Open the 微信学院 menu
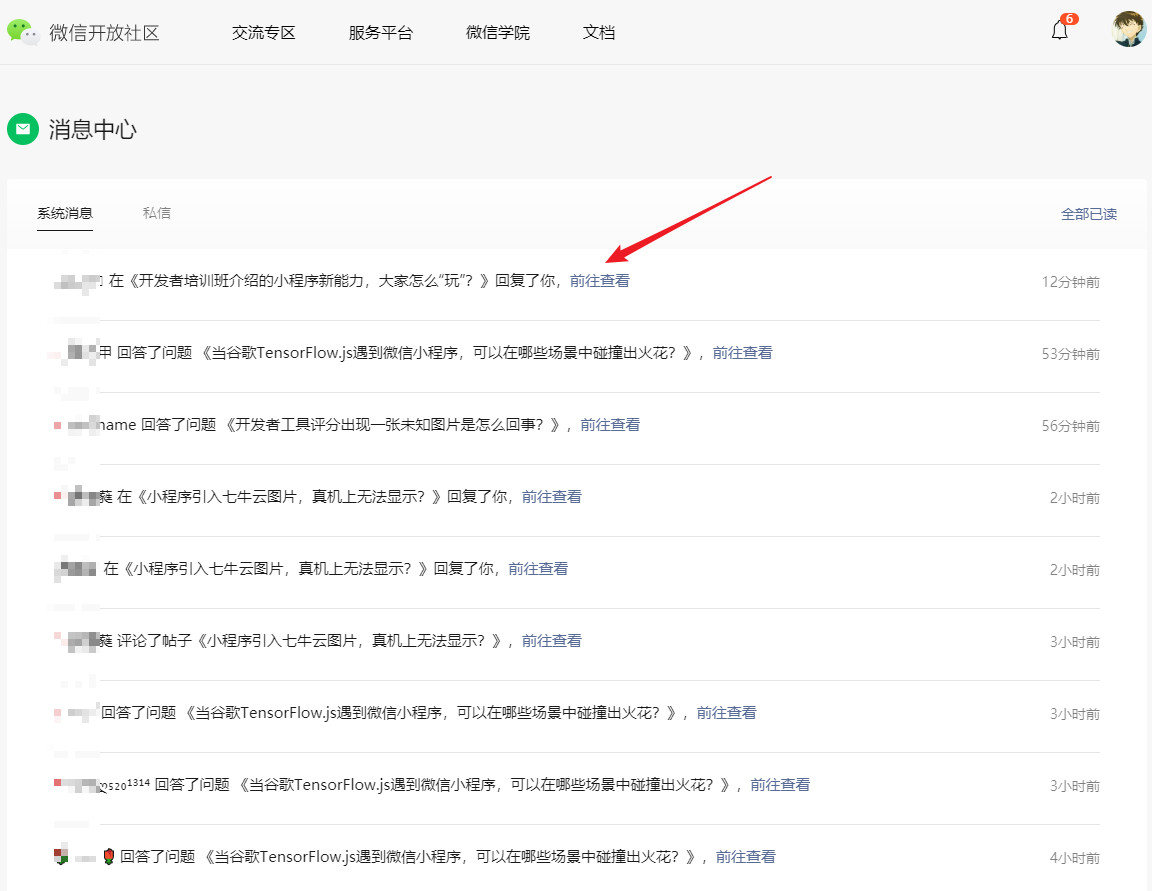Viewport: 1152px width, 891px height. pos(497,33)
